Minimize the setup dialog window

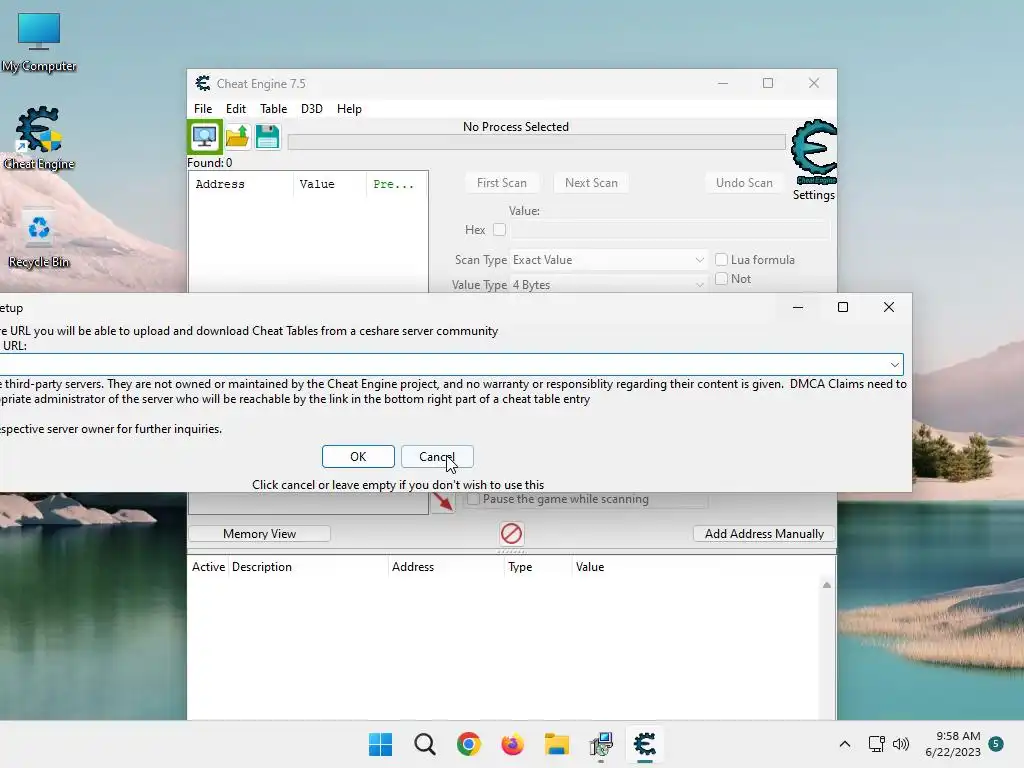797,307
